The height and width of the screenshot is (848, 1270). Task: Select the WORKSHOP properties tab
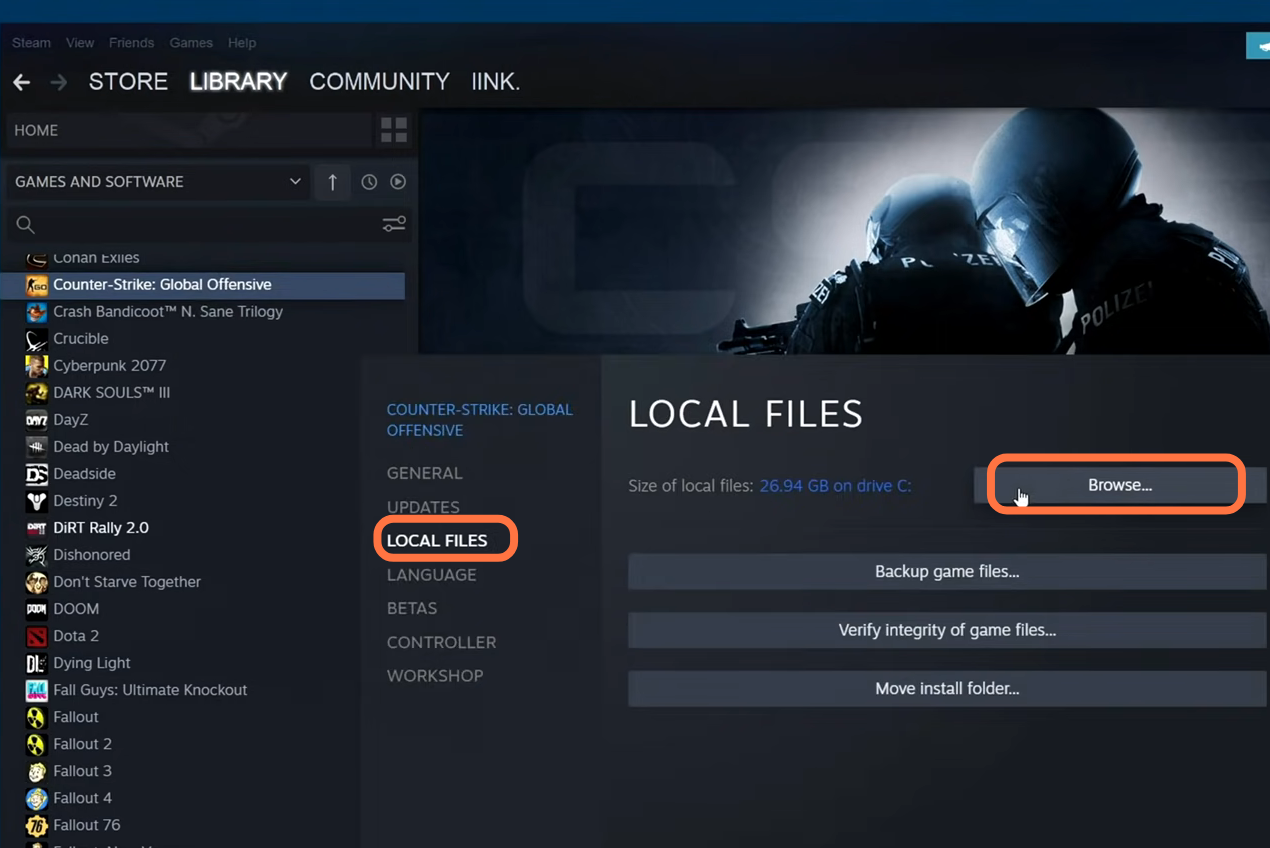point(435,676)
